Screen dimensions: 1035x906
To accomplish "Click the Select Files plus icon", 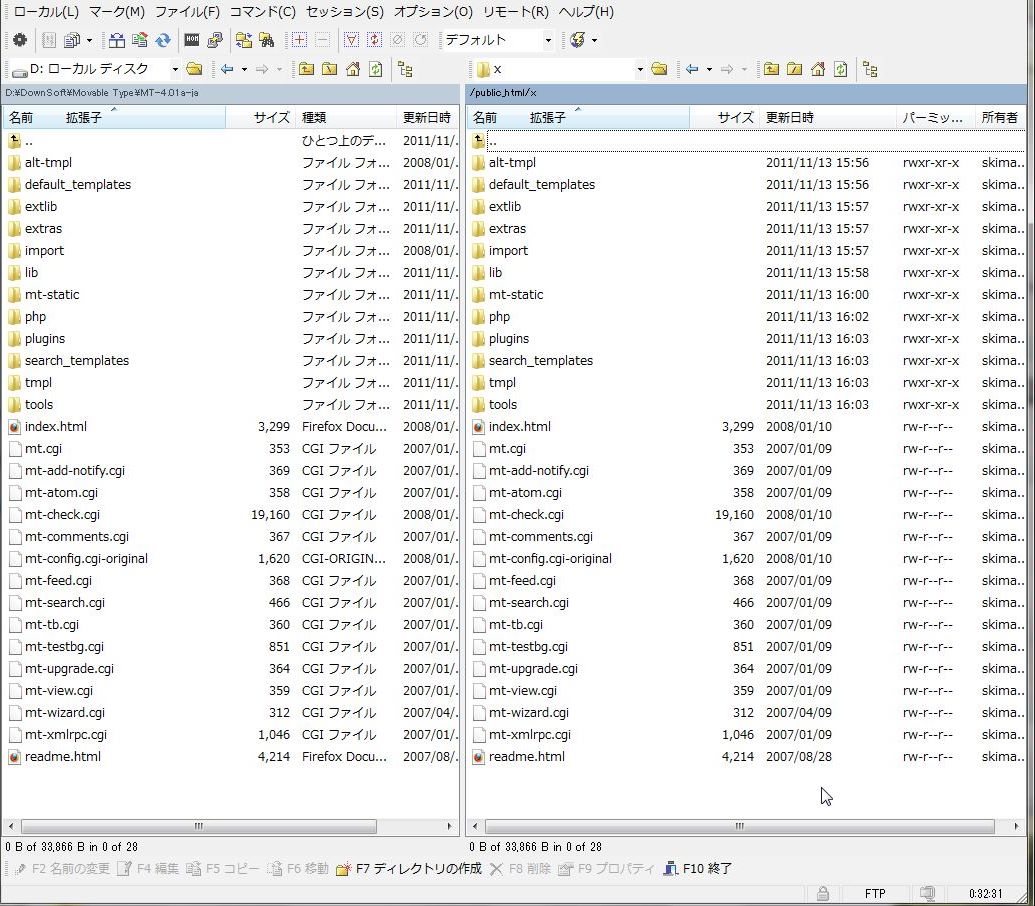I will (x=299, y=40).
